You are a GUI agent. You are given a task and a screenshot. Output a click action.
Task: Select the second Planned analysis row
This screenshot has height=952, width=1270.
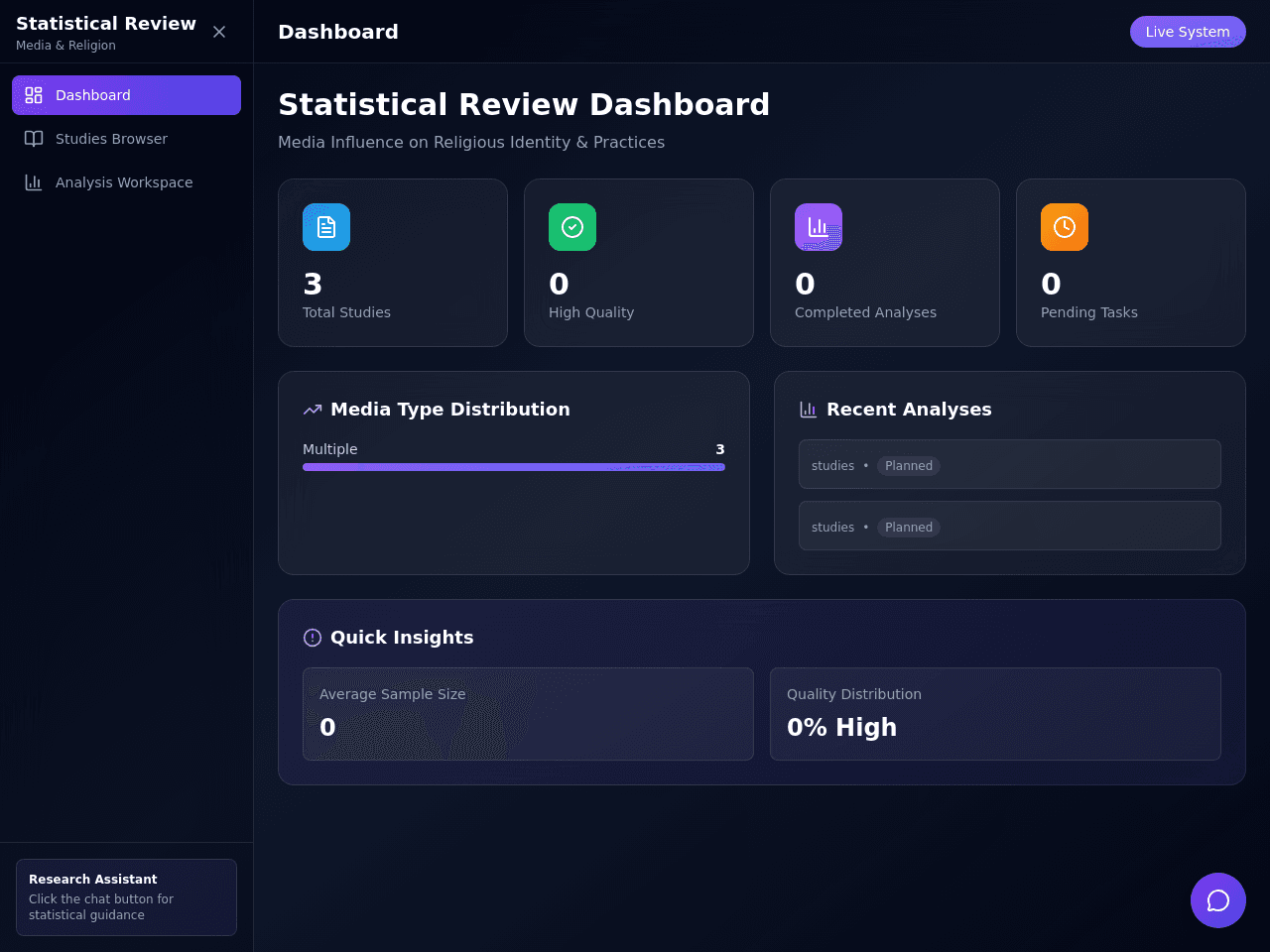point(1010,526)
